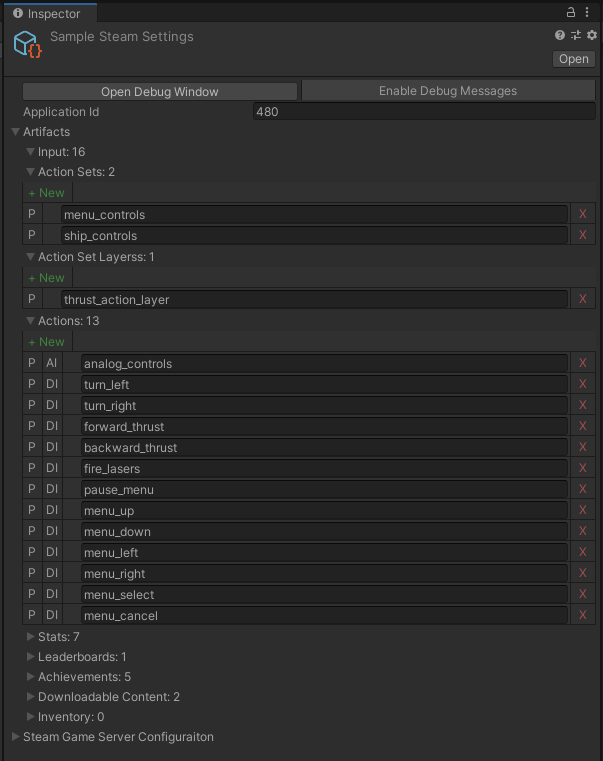
Task: Click the DI type button for pause_menu
Action: tap(52, 489)
